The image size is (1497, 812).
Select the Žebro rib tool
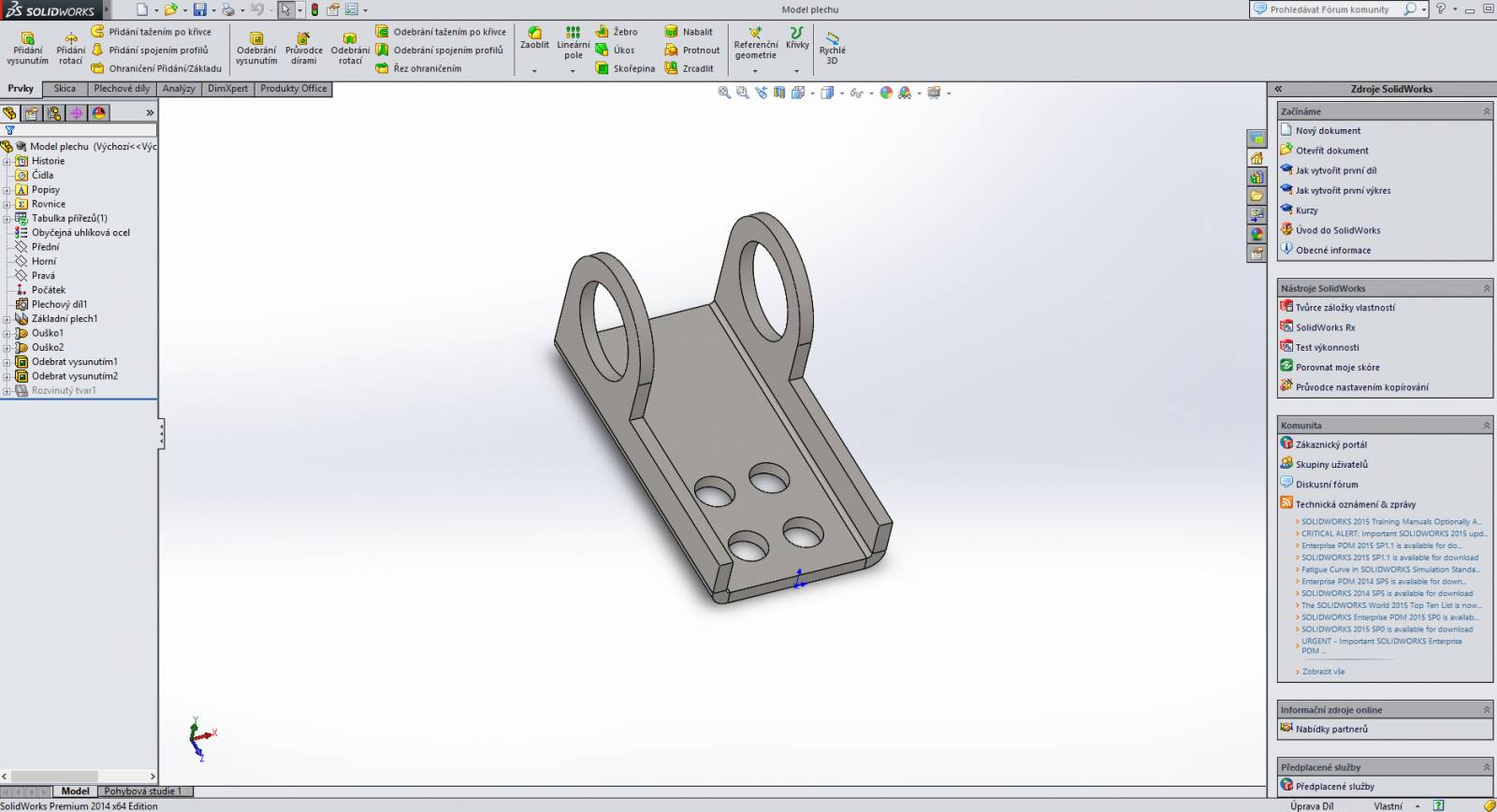tap(617, 32)
